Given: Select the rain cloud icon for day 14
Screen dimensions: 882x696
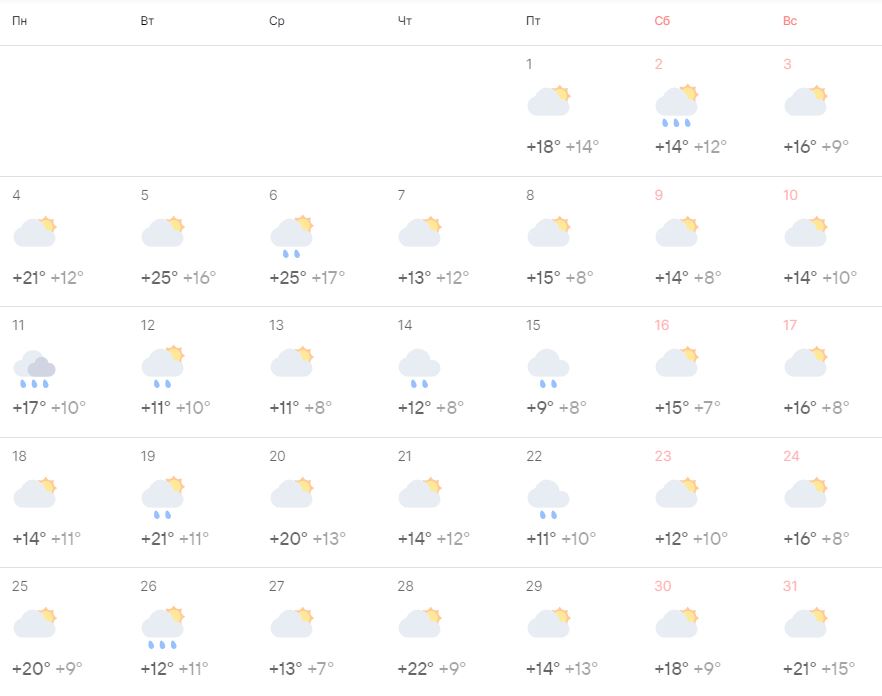Looking at the screenshot, I should coord(419,366).
